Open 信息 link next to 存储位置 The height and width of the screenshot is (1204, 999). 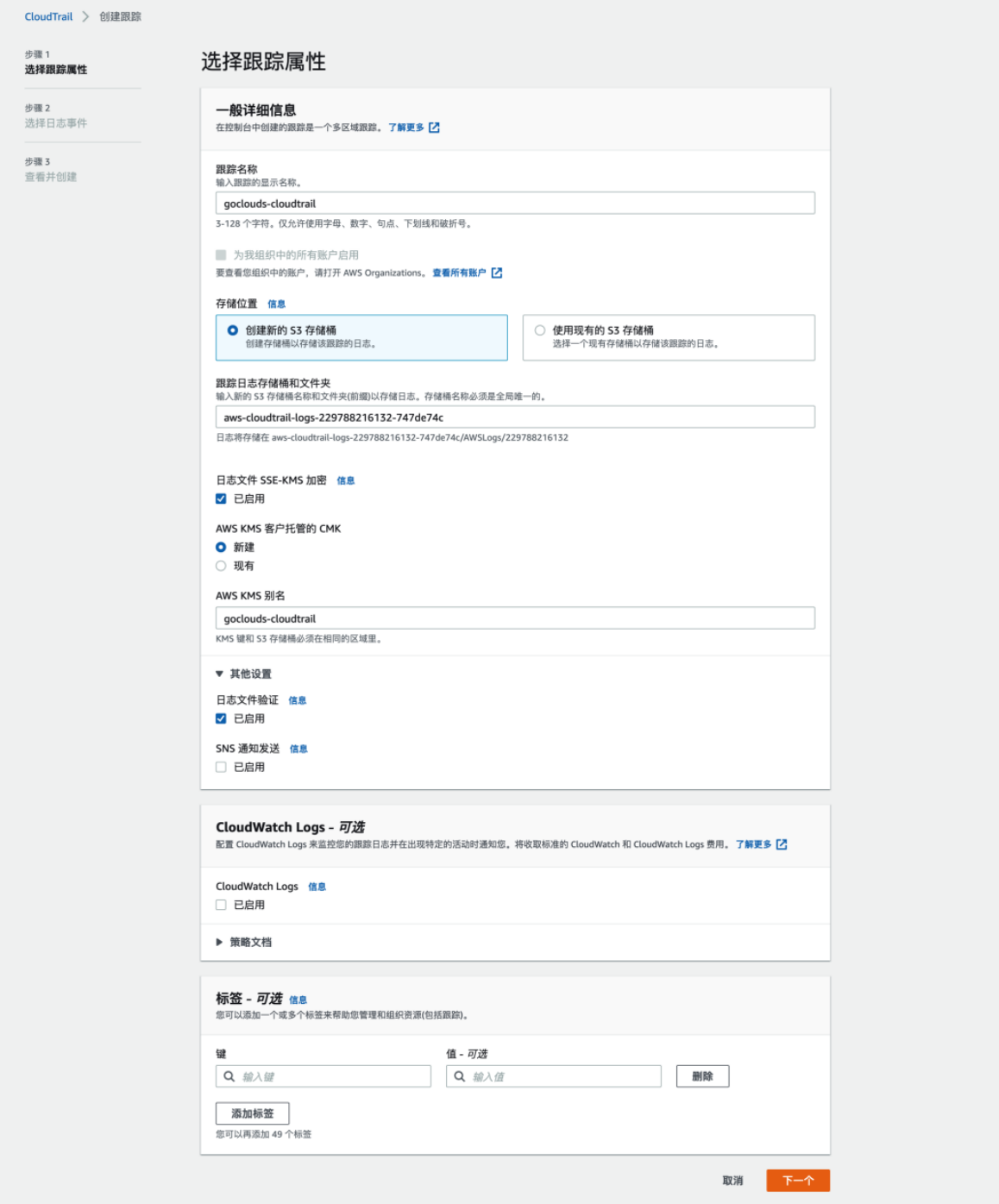point(276,304)
